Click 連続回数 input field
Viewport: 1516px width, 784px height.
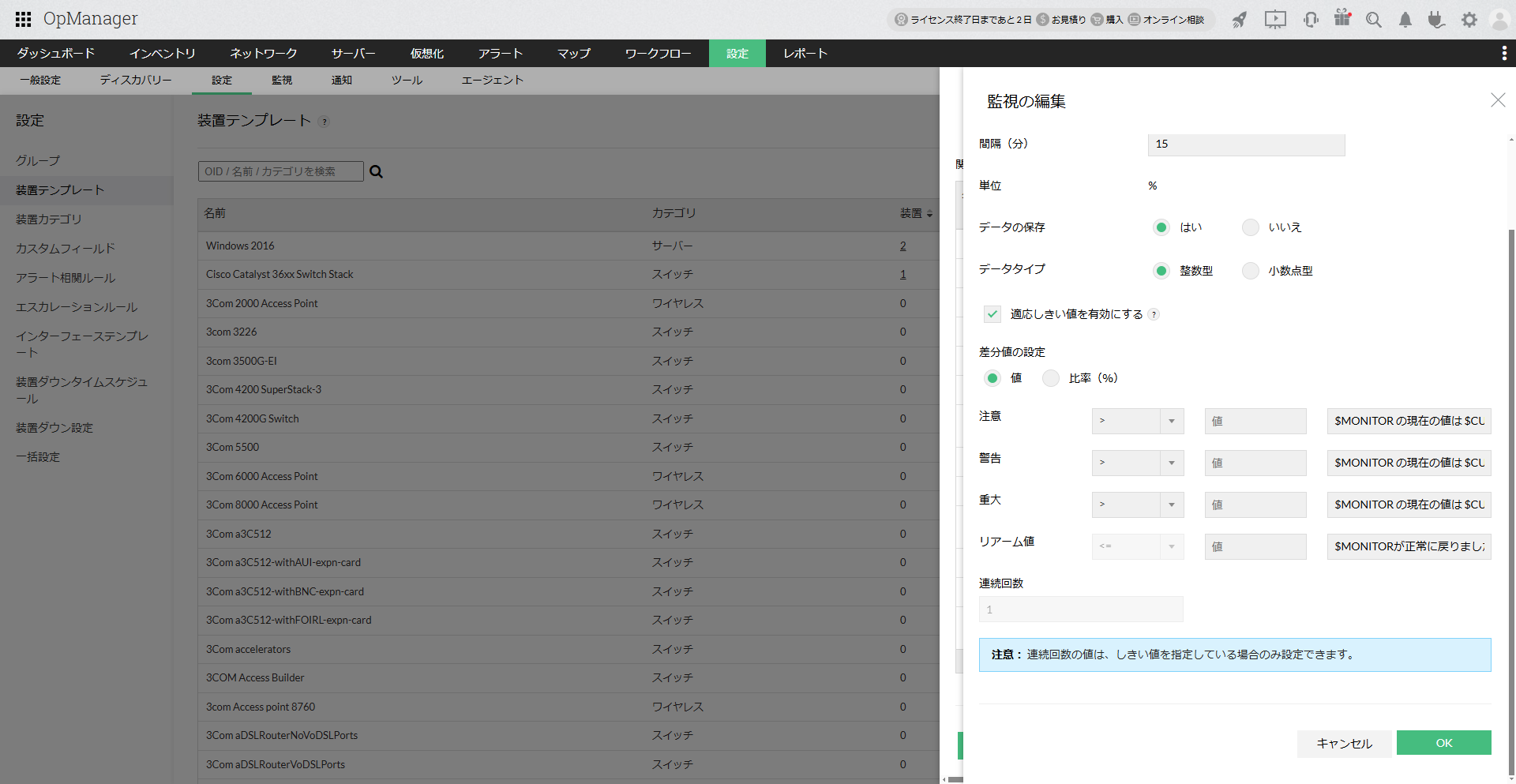(1081, 610)
